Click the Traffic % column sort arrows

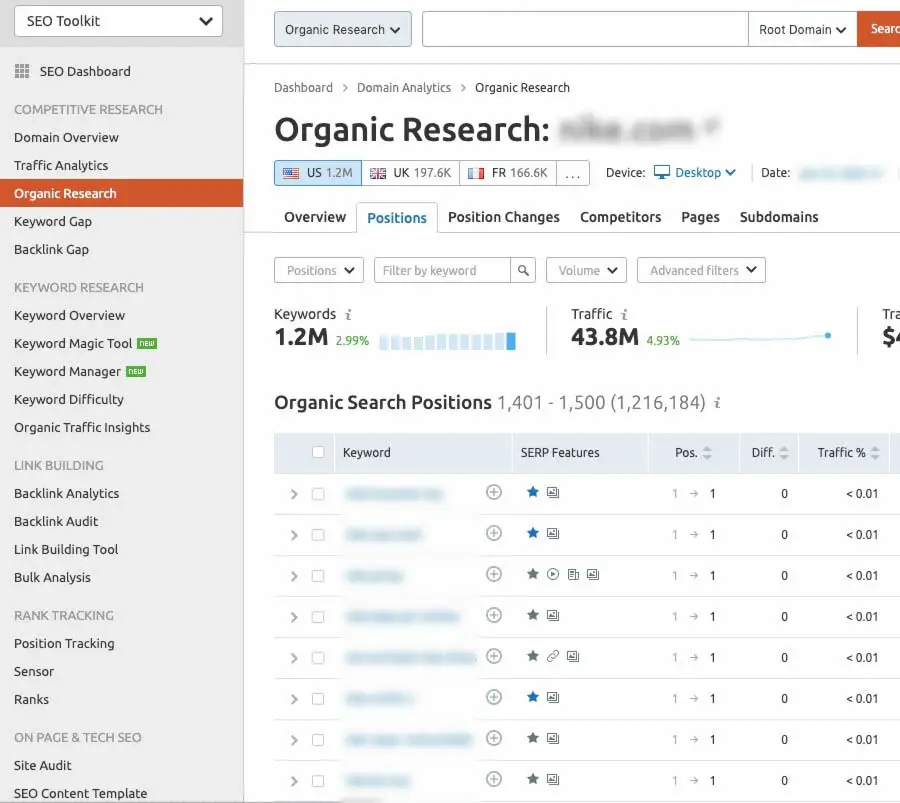pos(875,453)
